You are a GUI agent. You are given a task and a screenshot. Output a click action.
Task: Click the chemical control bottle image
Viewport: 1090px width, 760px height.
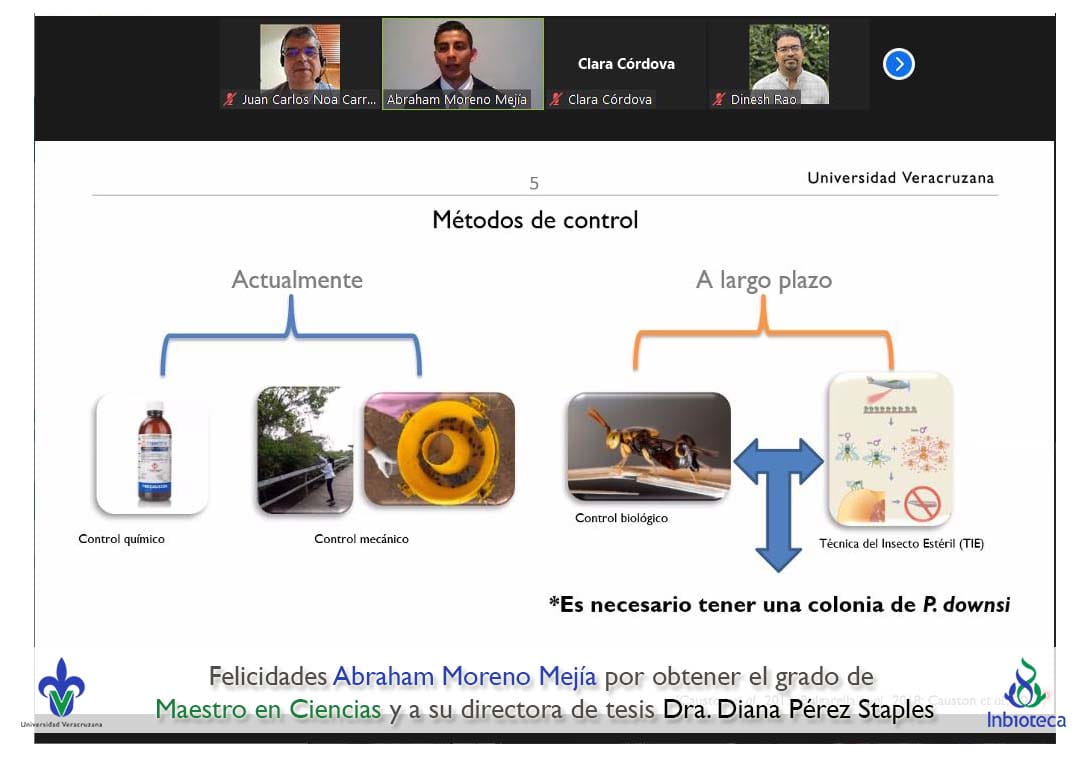(153, 453)
